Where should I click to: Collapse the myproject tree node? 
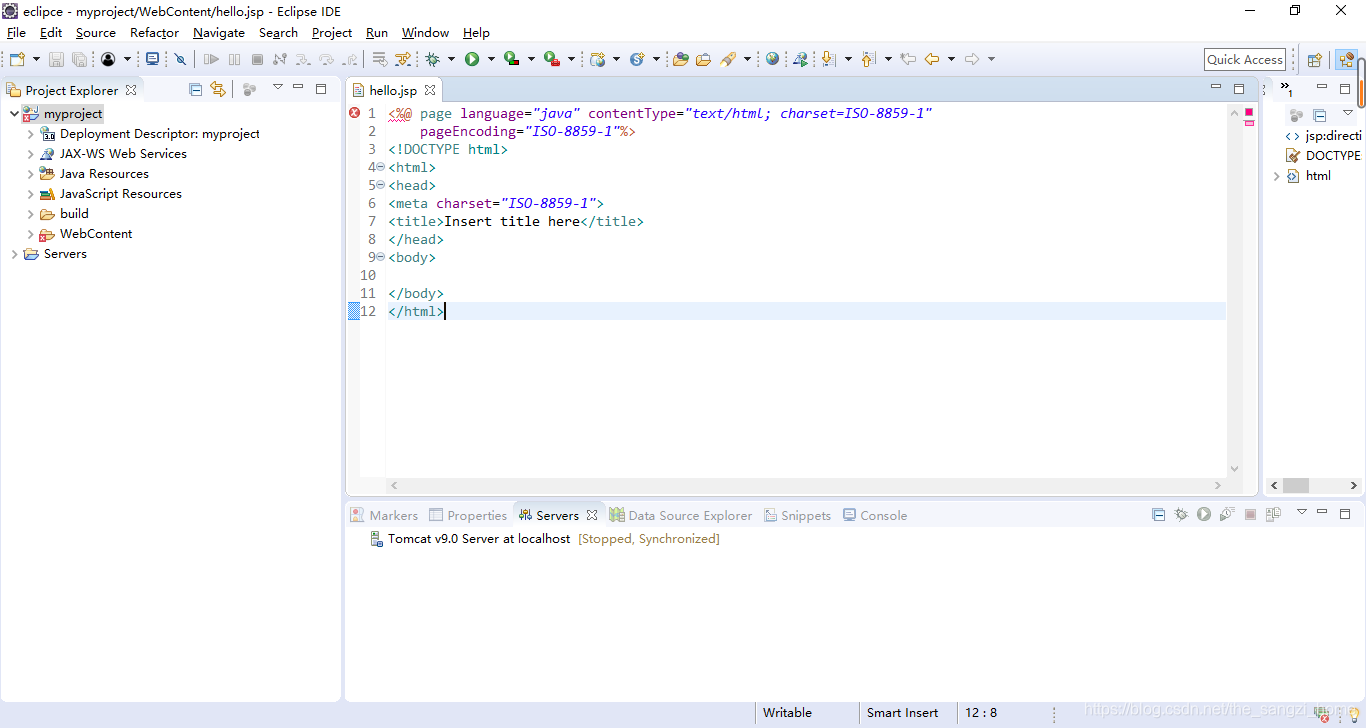coord(14,114)
